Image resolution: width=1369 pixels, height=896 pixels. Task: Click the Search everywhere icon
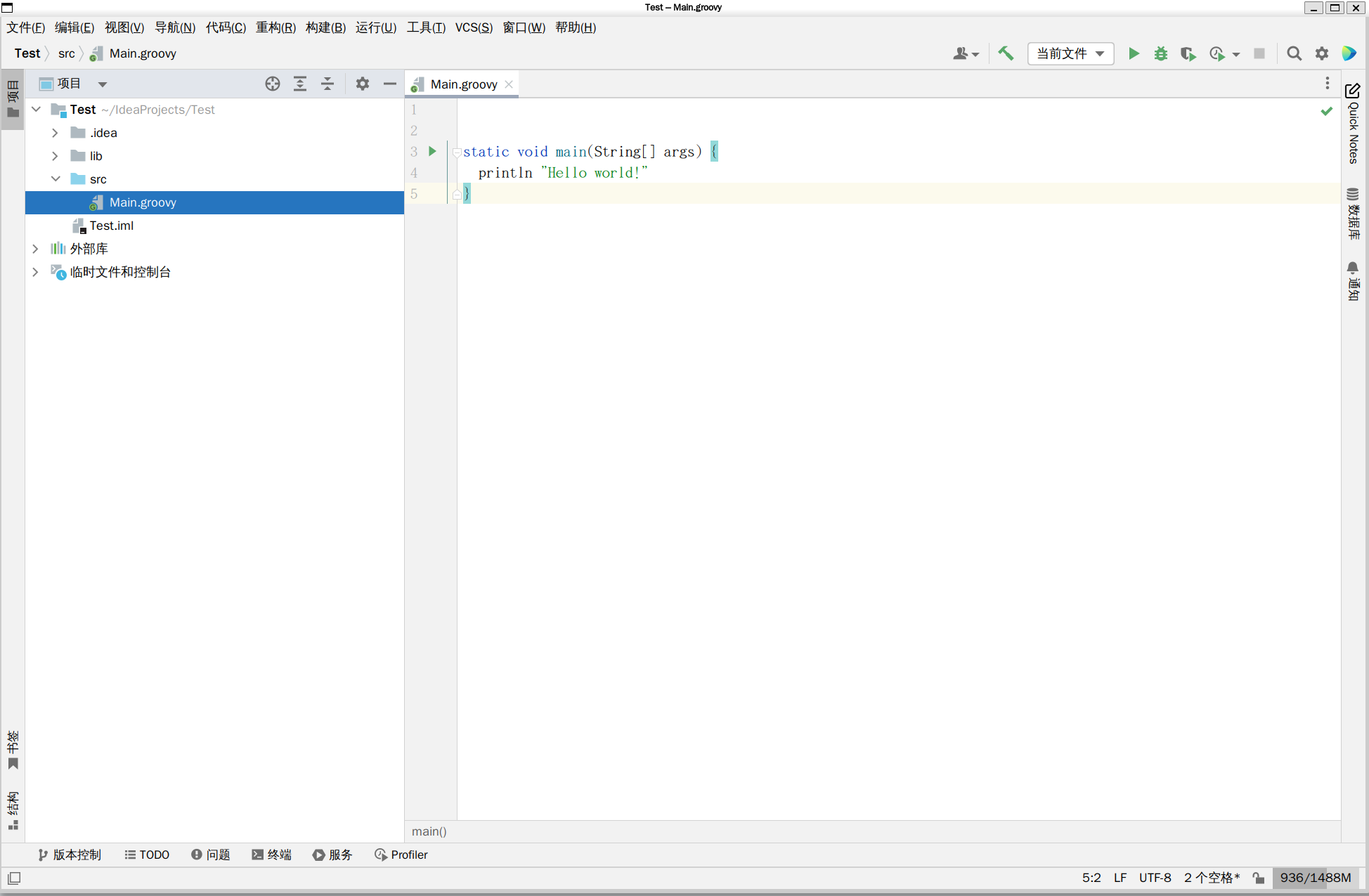pyautogui.click(x=1294, y=53)
